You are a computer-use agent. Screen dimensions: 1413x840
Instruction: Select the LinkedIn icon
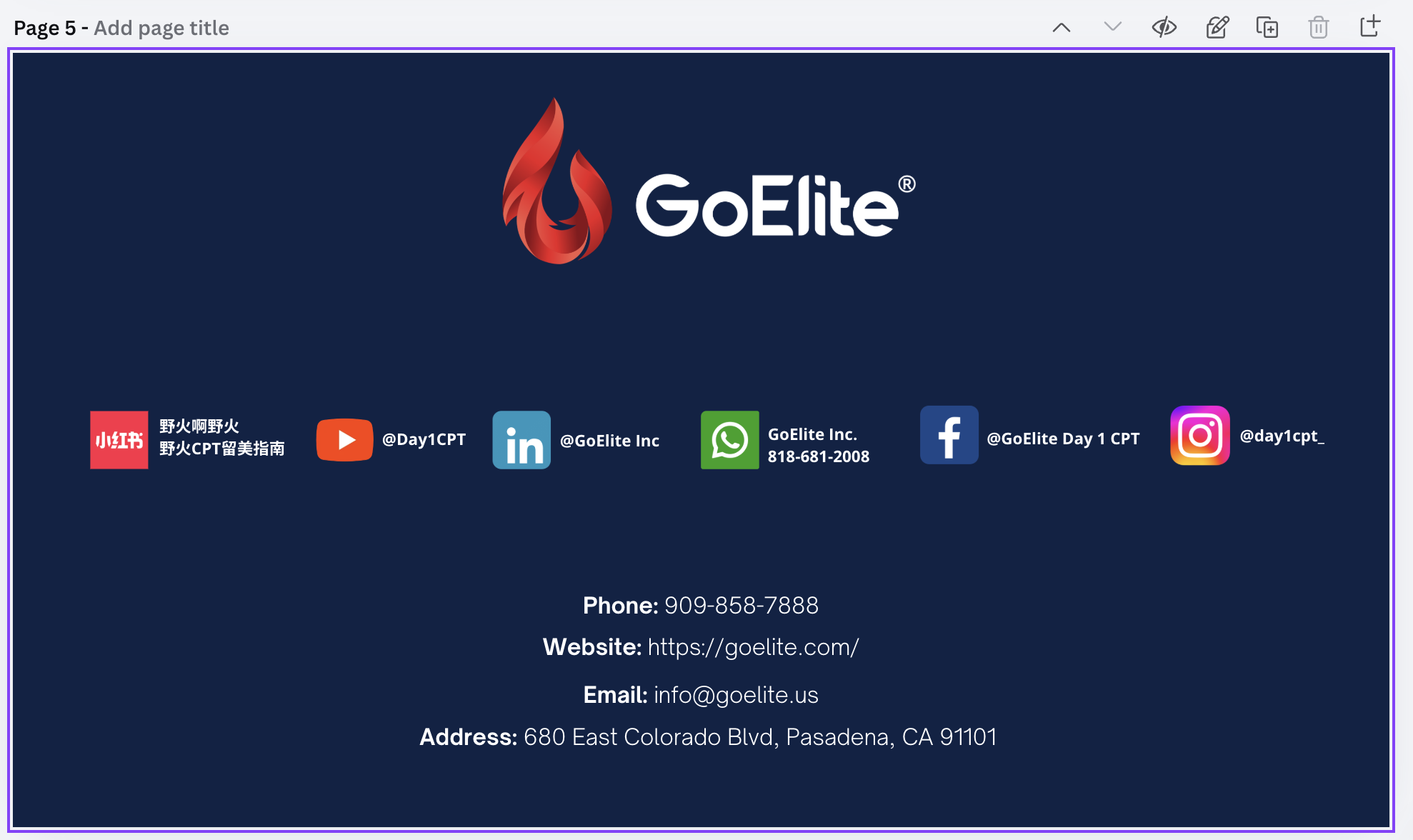point(521,440)
